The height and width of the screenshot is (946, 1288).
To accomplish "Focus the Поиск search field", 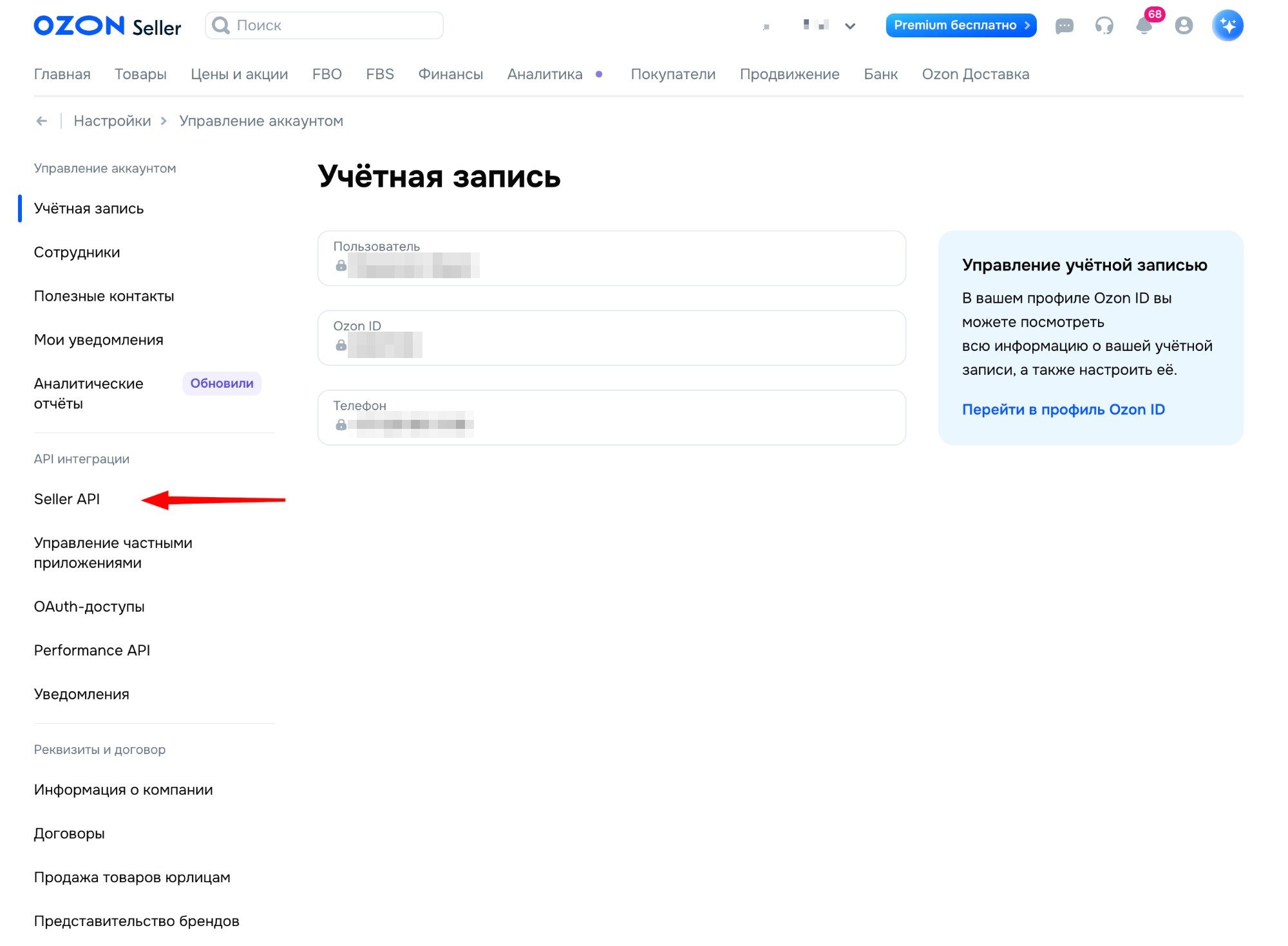I will click(x=324, y=26).
